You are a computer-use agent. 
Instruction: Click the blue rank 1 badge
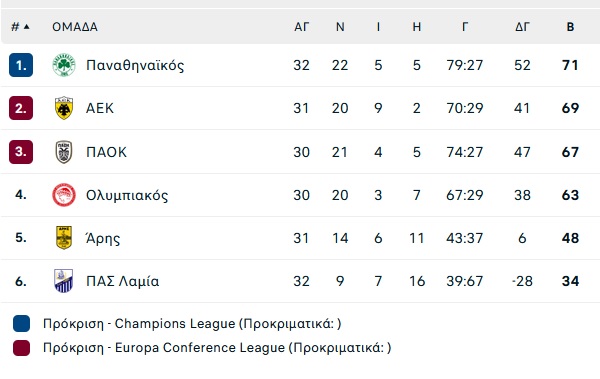(x=21, y=65)
